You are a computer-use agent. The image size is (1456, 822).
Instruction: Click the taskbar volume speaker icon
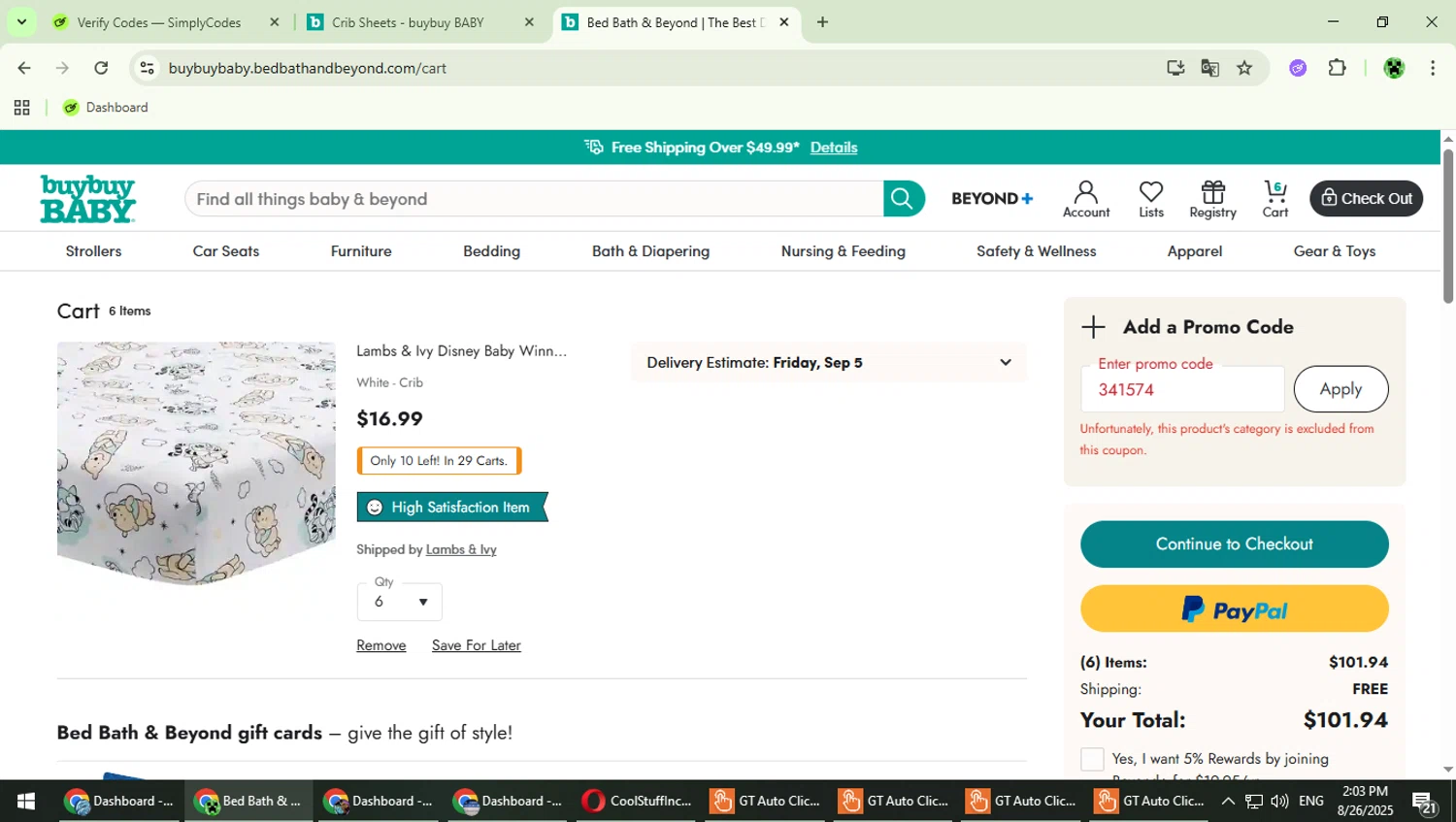click(x=1279, y=802)
